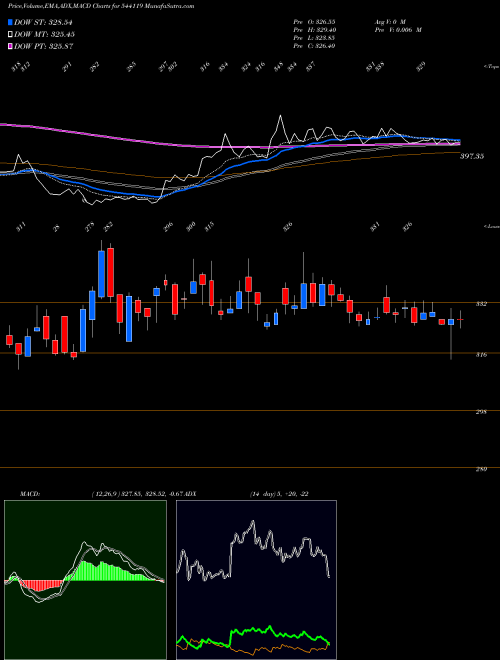
Task: Click the 'DOW MT: 325.45' label
Action: pyautogui.click(x=45, y=34)
